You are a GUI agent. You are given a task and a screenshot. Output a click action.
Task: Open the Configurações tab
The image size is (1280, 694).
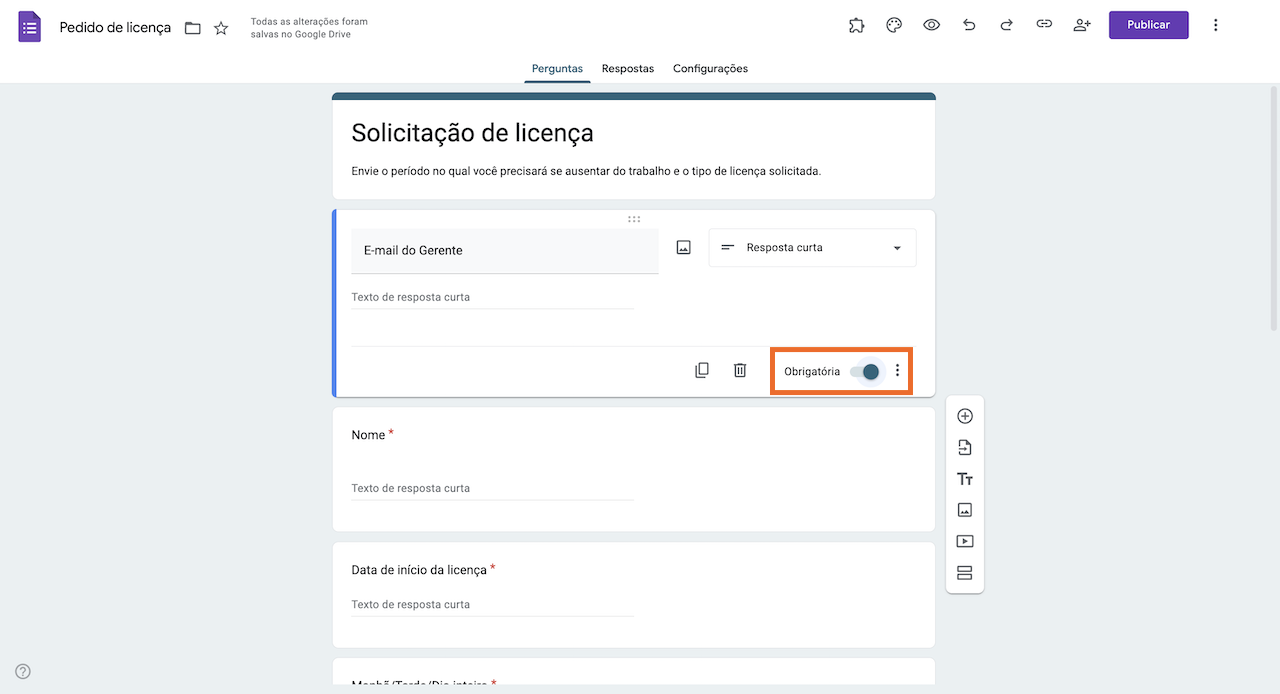[710, 69]
